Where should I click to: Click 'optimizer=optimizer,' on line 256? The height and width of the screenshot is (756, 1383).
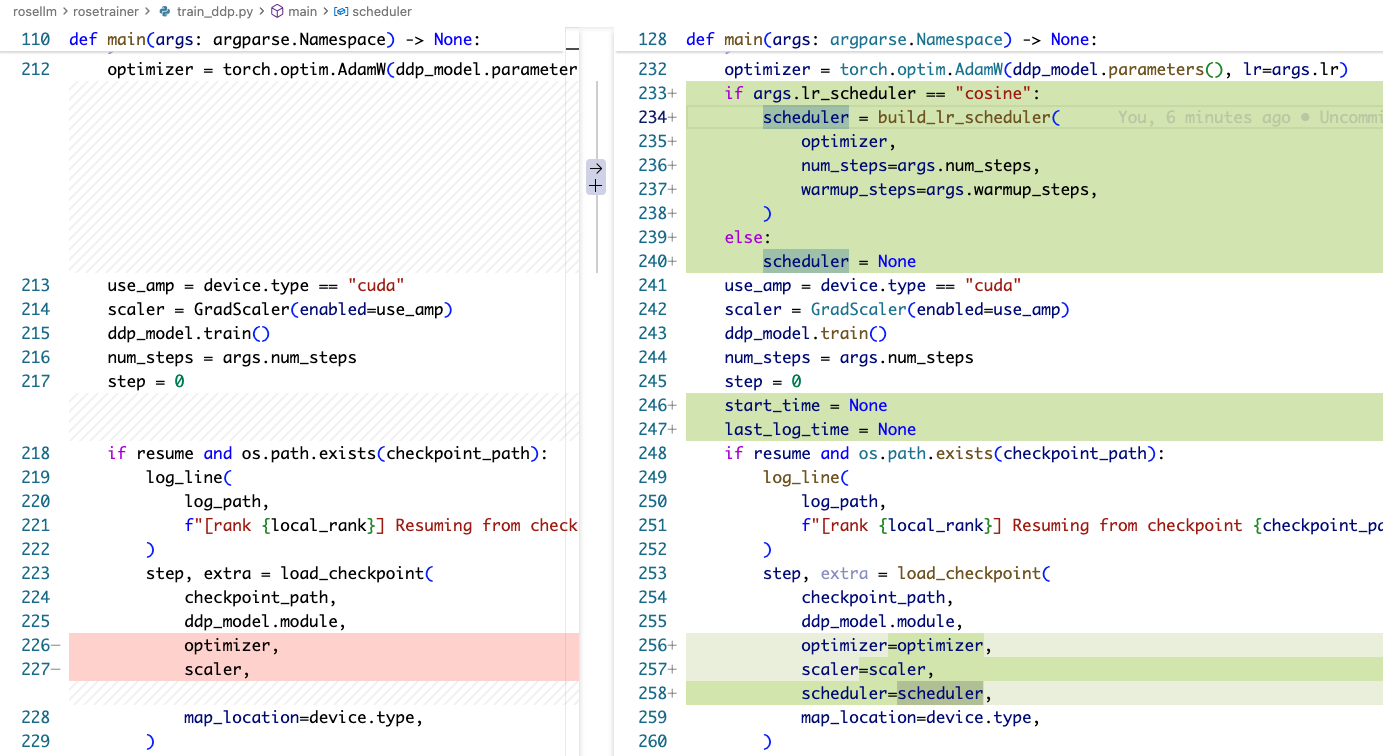[897, 645]
